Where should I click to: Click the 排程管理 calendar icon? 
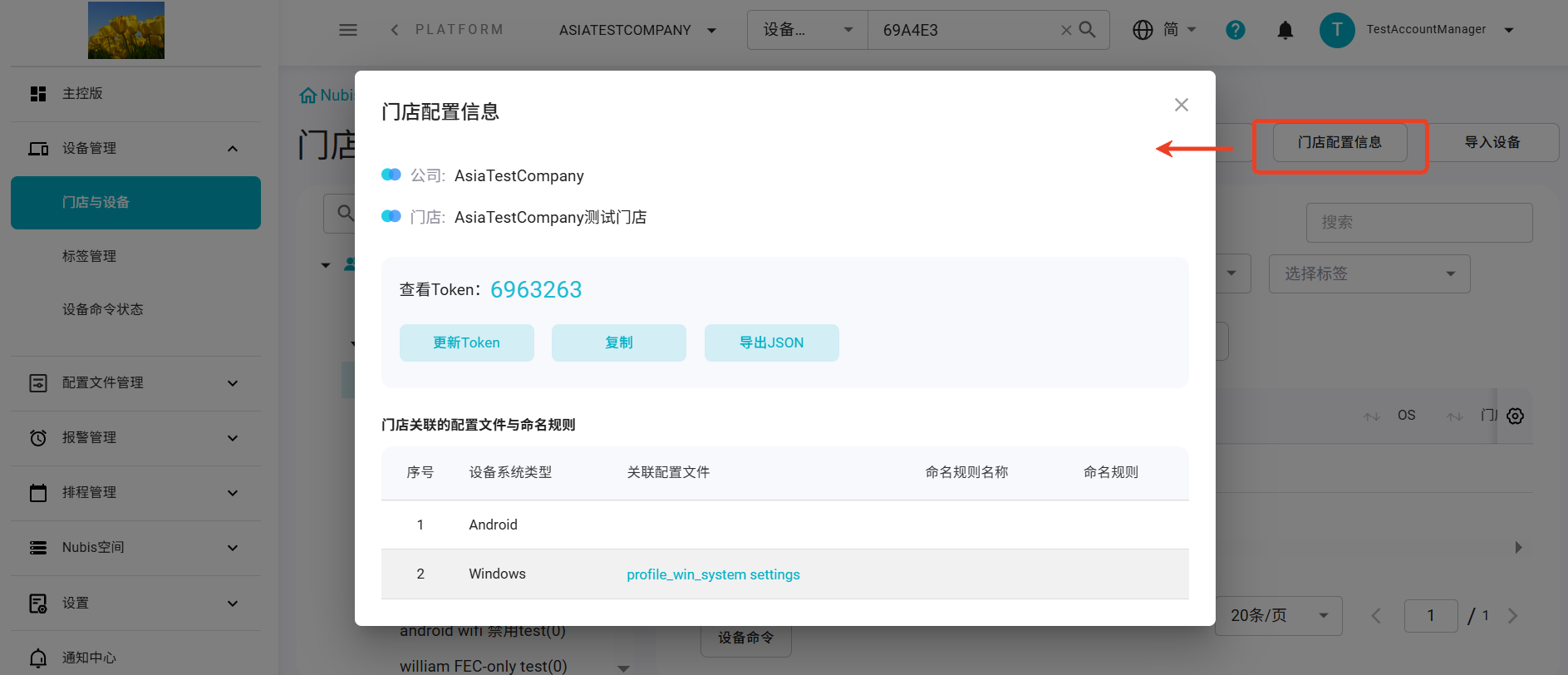tap(38, 493)
